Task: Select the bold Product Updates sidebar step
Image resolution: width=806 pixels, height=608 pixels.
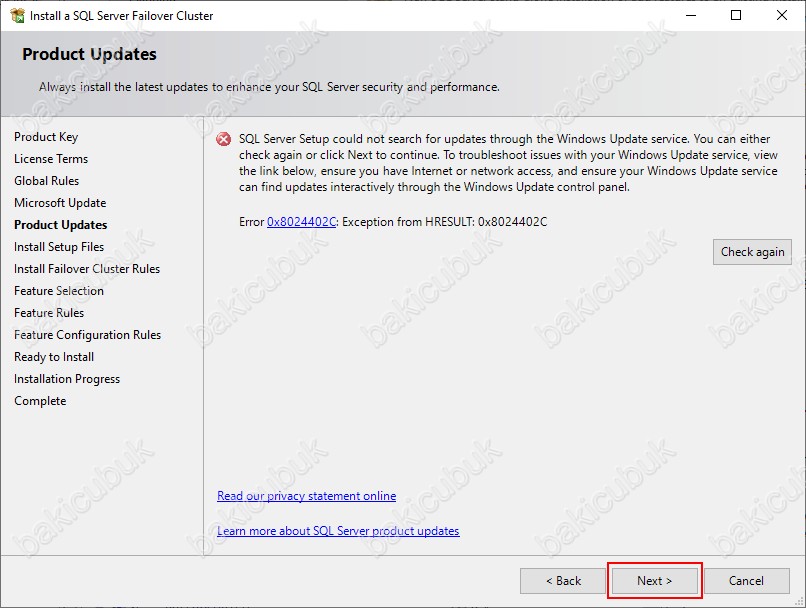Action: [61, 225]
